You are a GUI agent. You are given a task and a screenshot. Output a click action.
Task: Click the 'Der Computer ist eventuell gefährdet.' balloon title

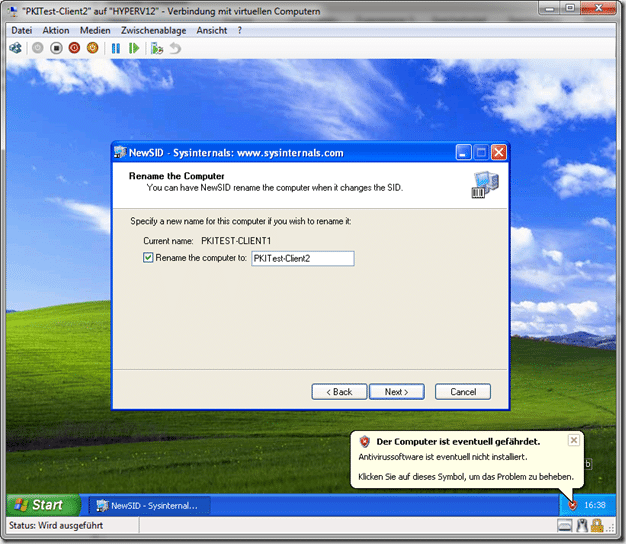(x=458, y=442)
